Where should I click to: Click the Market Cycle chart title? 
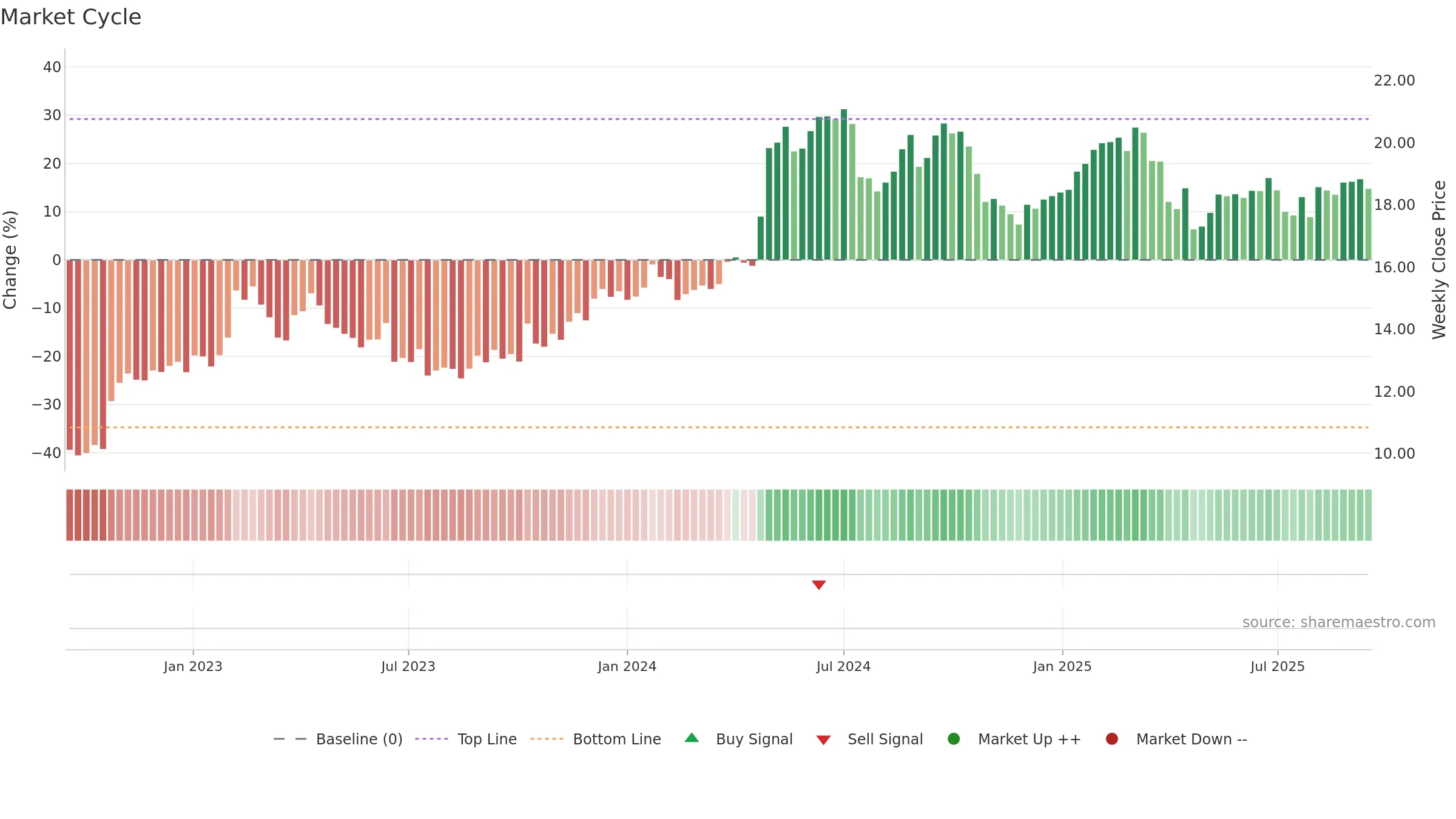click(71, 17)
